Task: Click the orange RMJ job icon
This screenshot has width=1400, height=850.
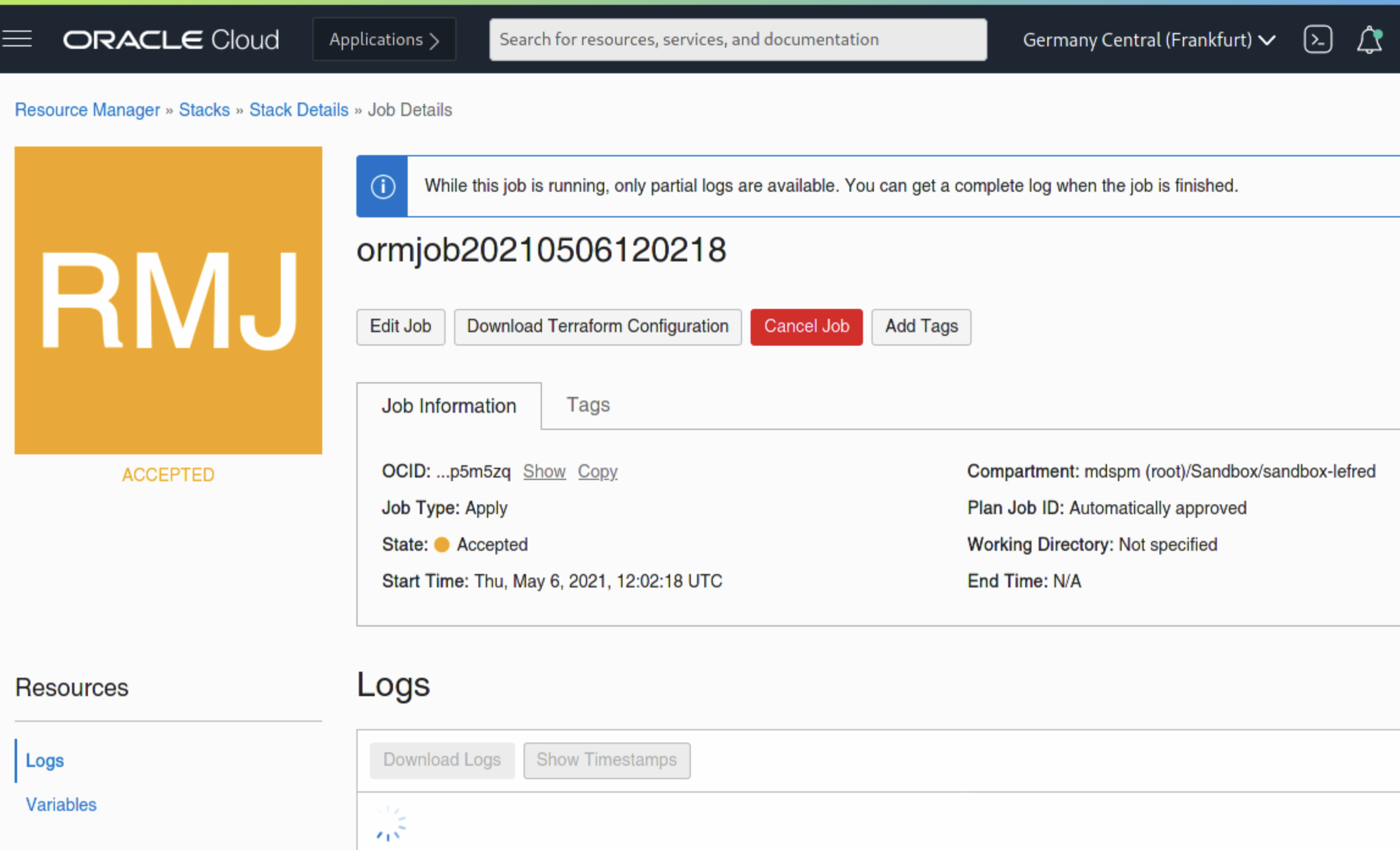Action: point(168,300)
